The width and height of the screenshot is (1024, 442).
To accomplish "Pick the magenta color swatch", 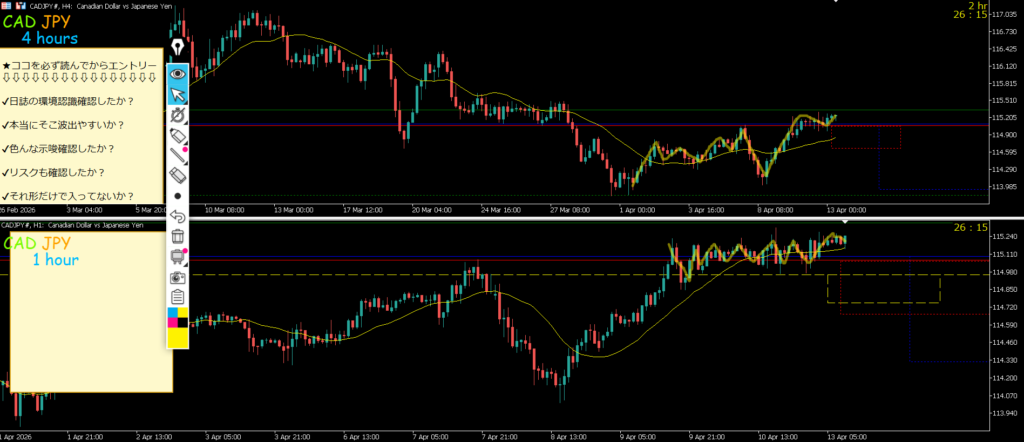I will 172,323.
